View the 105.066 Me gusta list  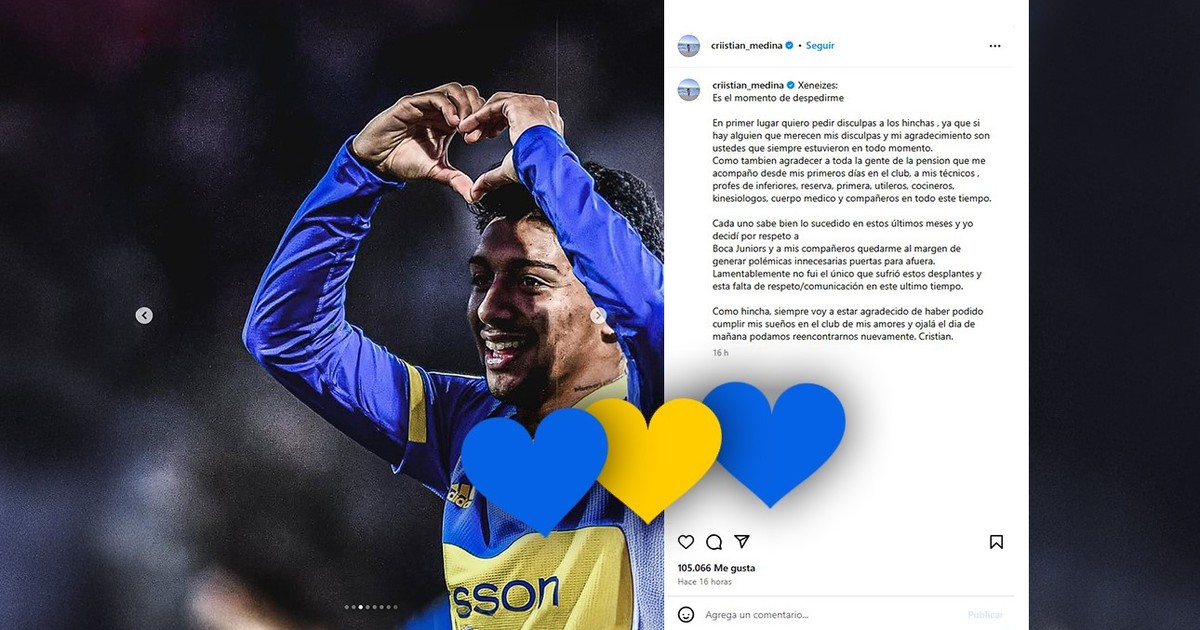click(x=717, y=568)
